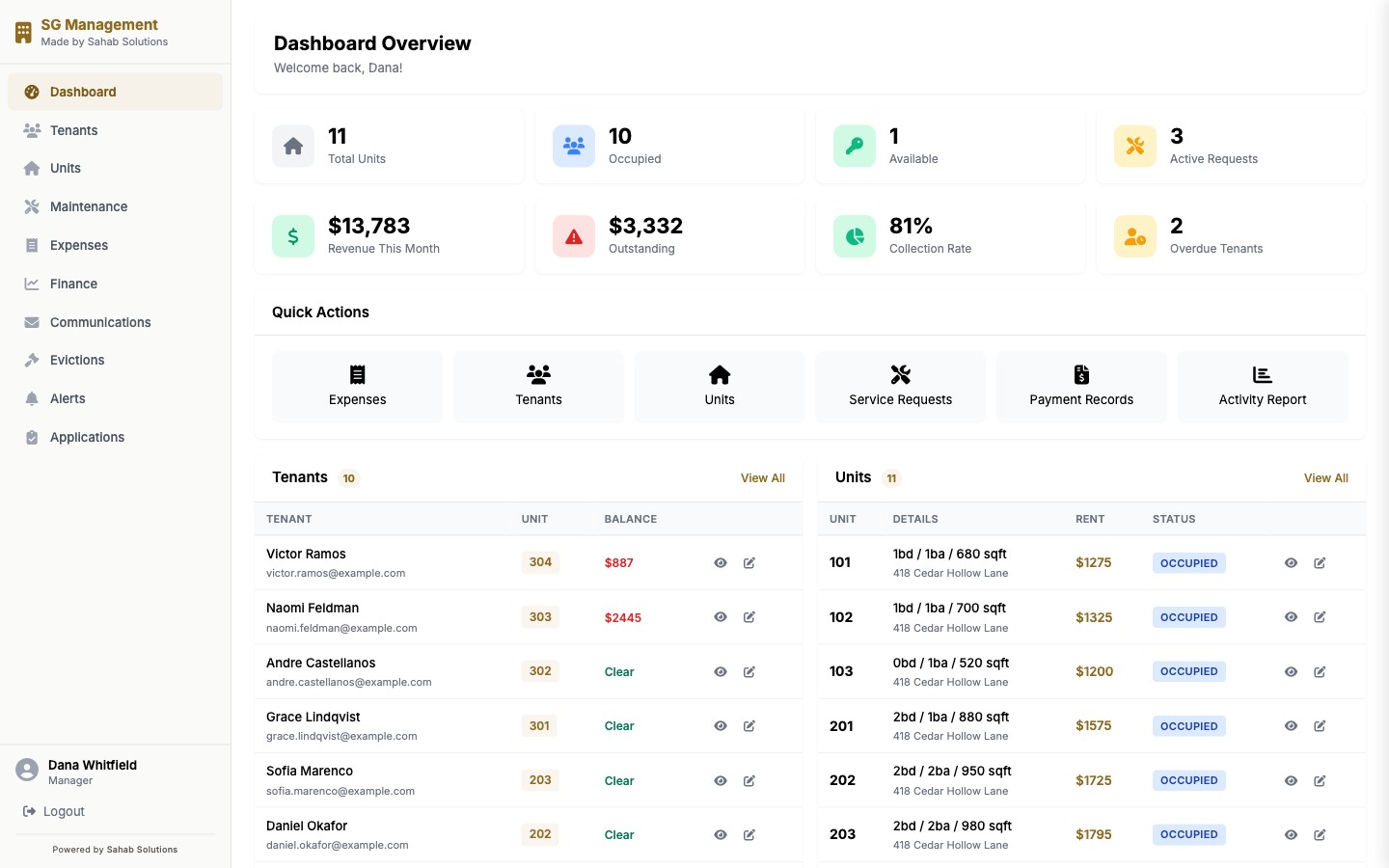View Daniel Okafor details eye icon
Image resolution: width=1389 pixels, height=868 pixels.
click(x=721, y=835)
